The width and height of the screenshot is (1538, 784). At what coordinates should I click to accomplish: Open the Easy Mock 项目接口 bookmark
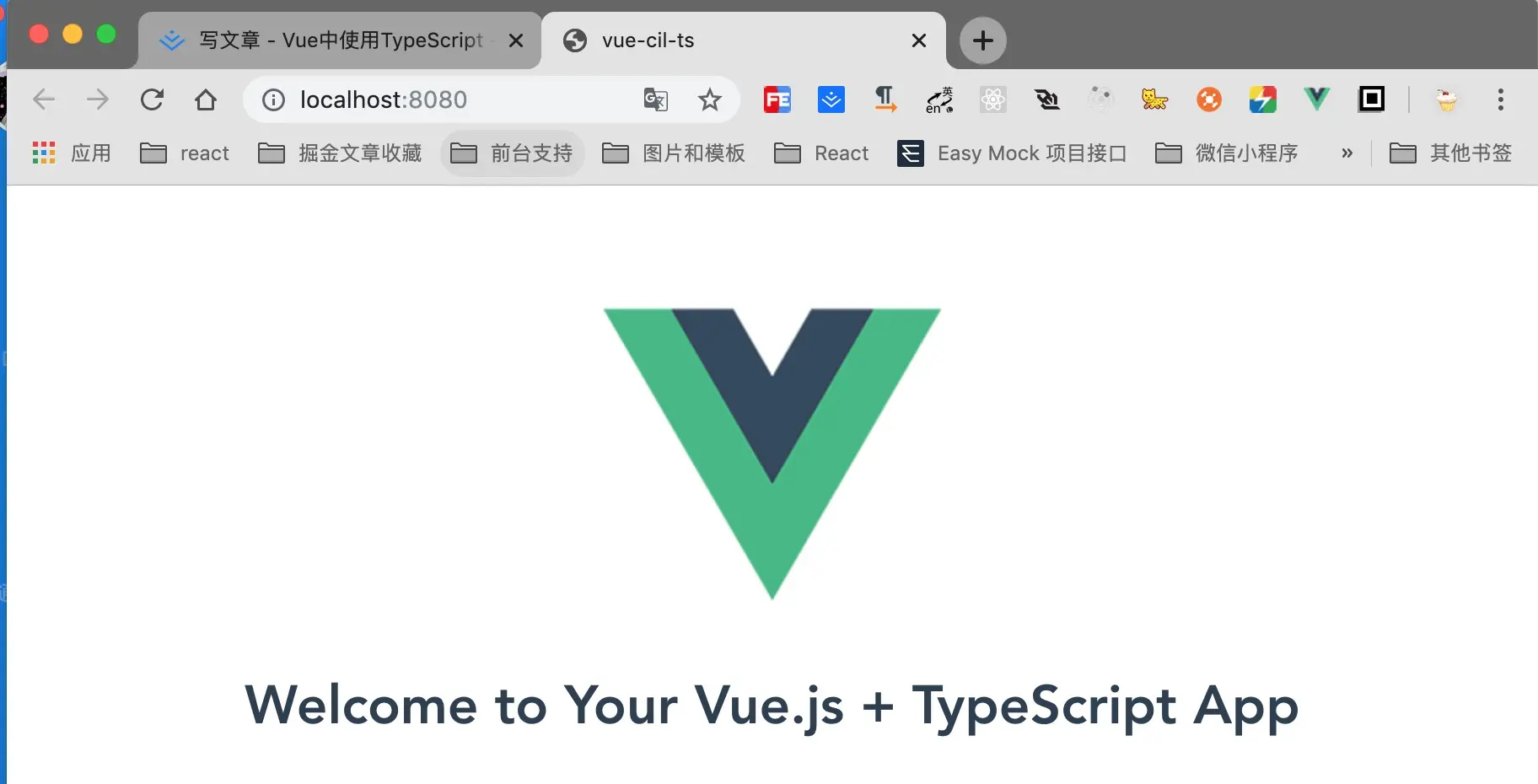tap(1012, 153)
